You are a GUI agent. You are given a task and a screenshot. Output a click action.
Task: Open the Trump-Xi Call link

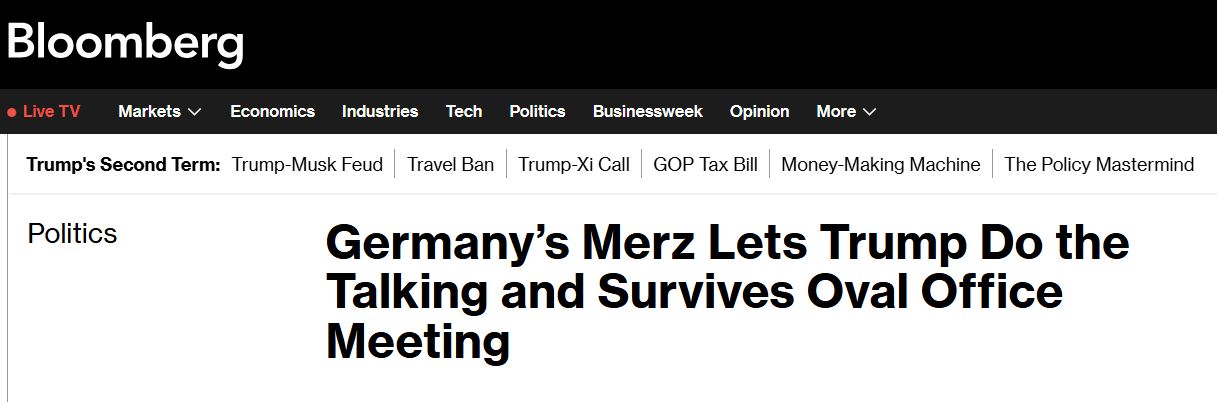coord(574,165)
